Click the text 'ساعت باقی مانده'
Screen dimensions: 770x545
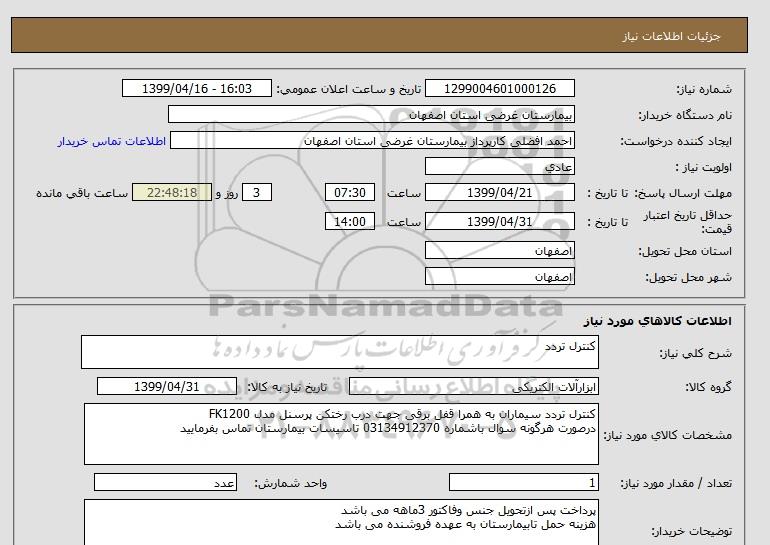(x=82, y=193)
